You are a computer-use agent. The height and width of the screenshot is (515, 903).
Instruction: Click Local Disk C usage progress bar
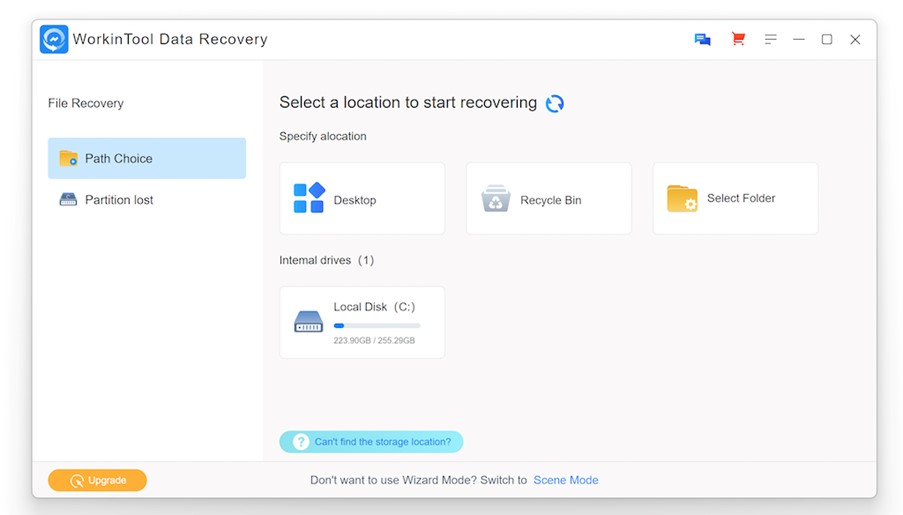click(x=377, y=325)
